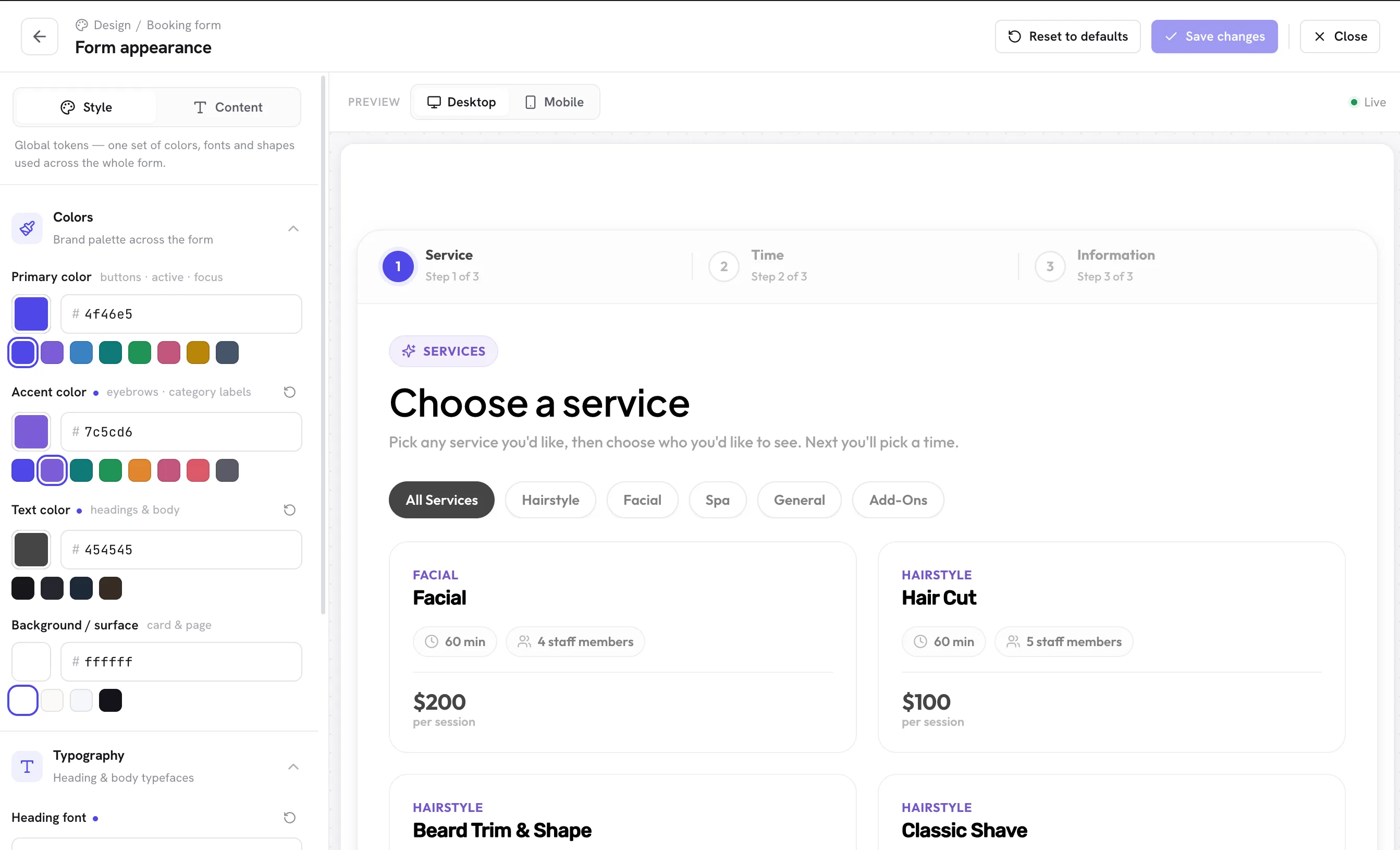Screen dimensions: 1400x850
Task: Edit the Accent color hex field
Action: 181,432
